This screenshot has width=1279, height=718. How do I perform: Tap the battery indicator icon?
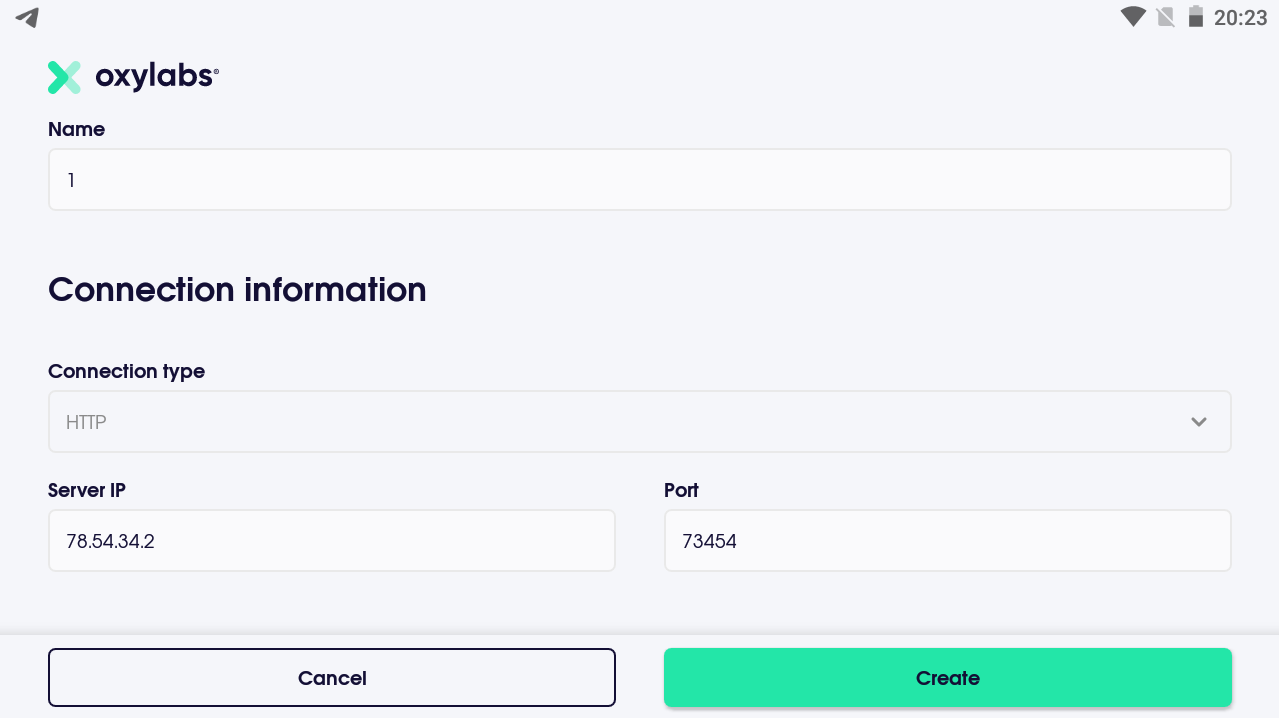point(1194,17)
